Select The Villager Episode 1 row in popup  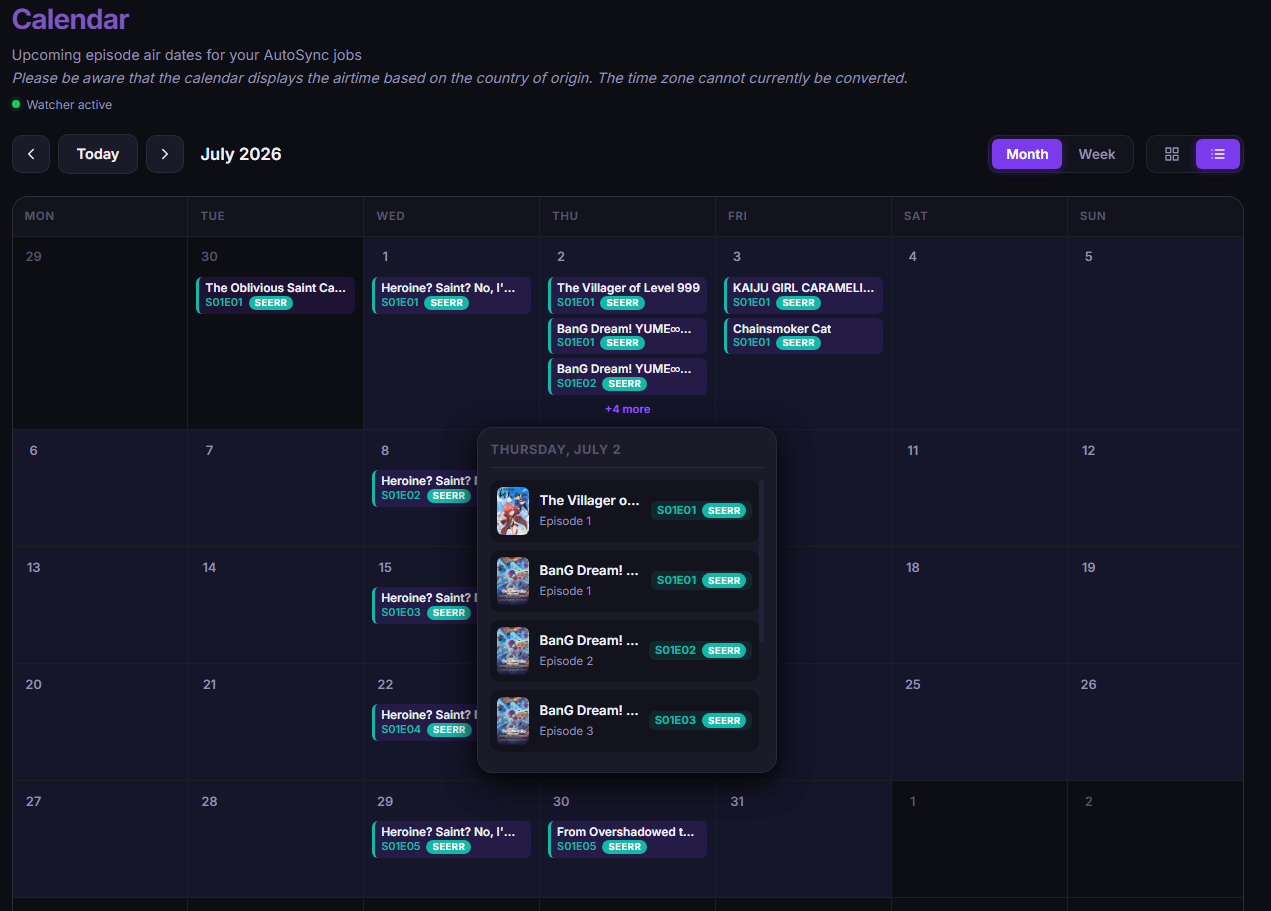624,510
